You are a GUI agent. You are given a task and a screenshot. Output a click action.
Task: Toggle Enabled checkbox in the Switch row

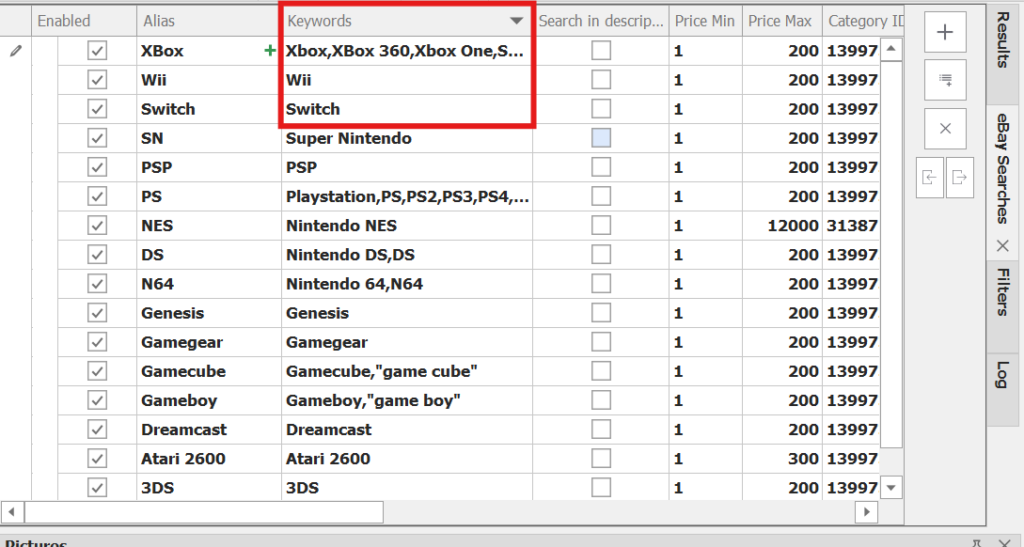tap(97, 109)
